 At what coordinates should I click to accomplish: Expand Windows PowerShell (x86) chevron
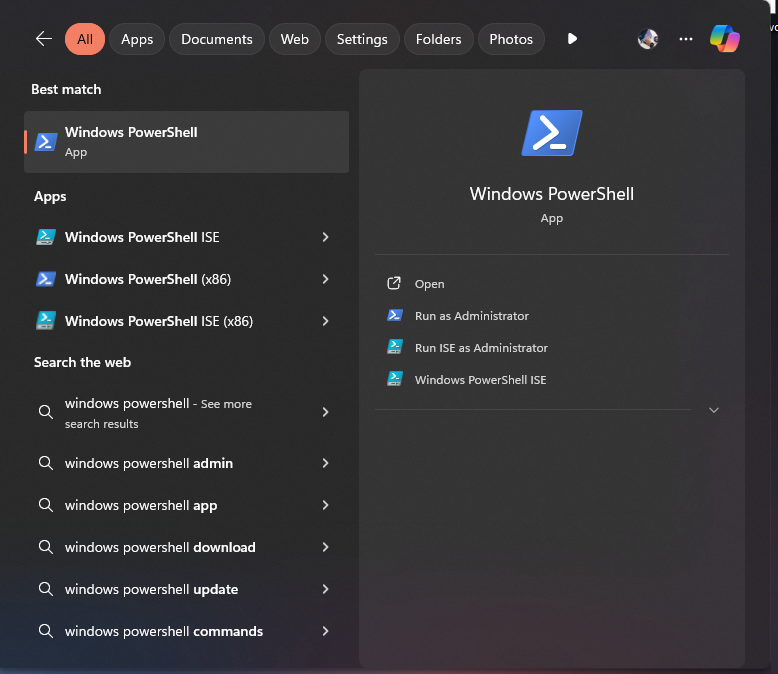(x=325, y=279)
